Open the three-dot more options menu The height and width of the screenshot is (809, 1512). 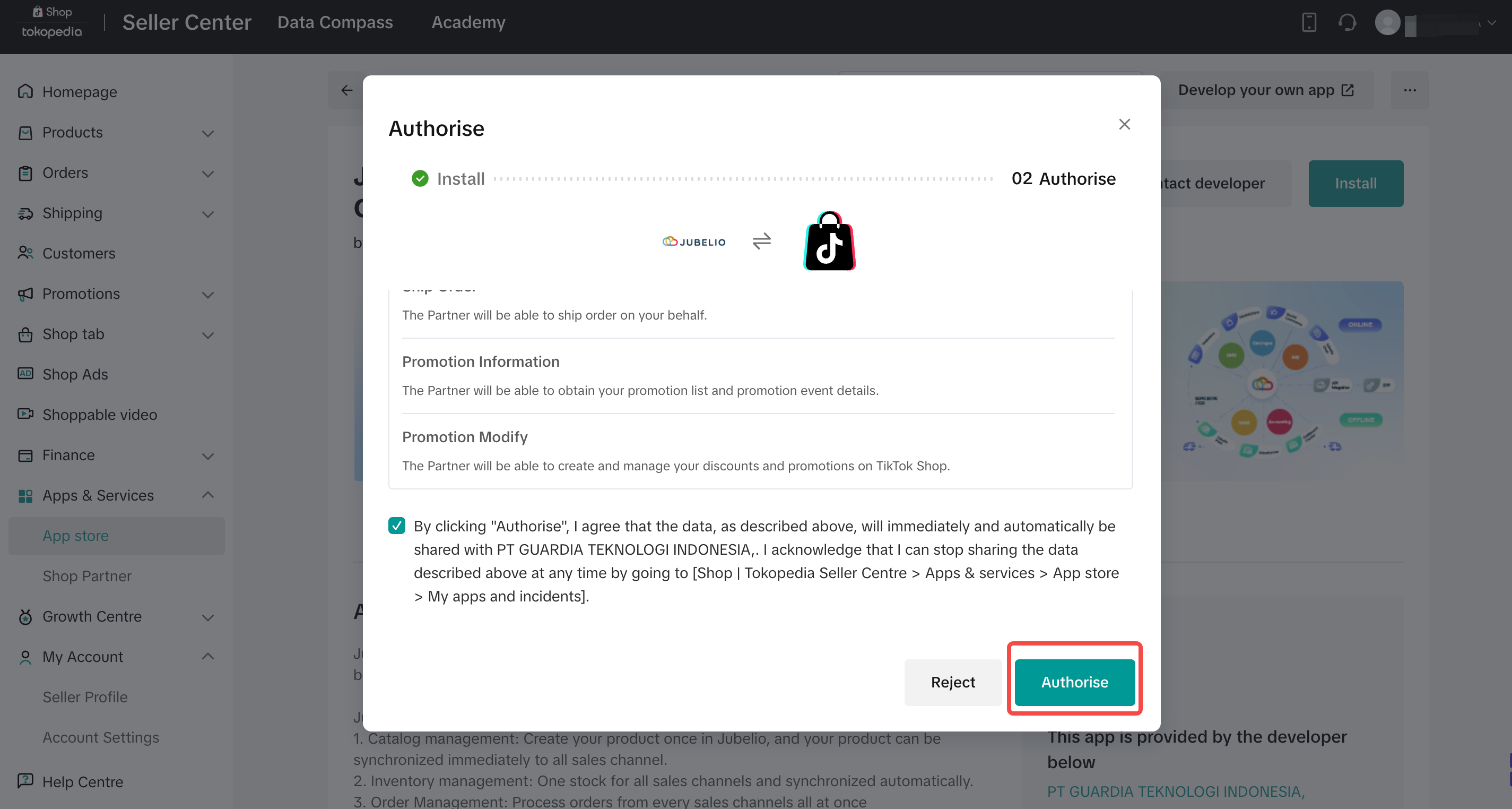click(1410, 90)
